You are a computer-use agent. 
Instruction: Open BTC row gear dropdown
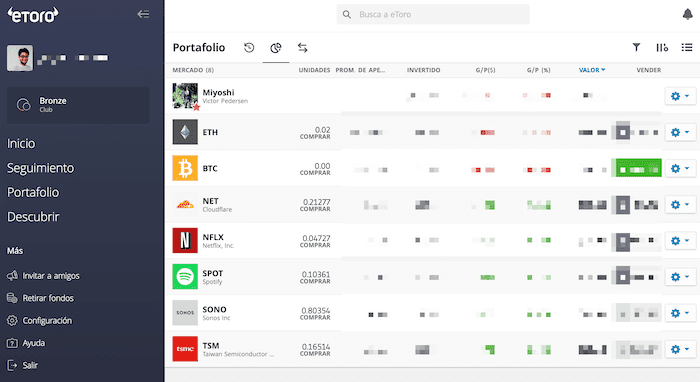click(680, 168)
